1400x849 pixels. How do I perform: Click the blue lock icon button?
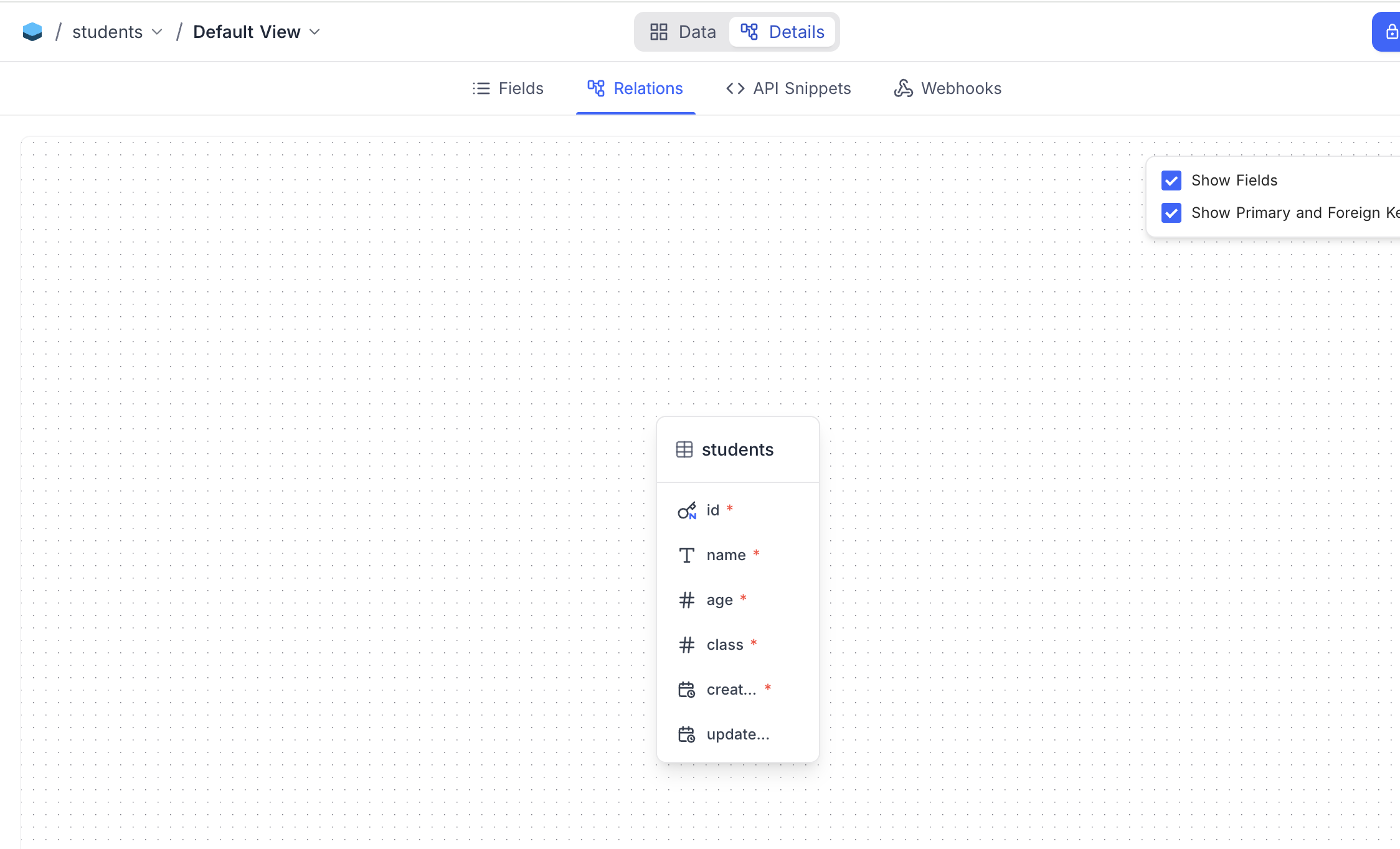1390,32
